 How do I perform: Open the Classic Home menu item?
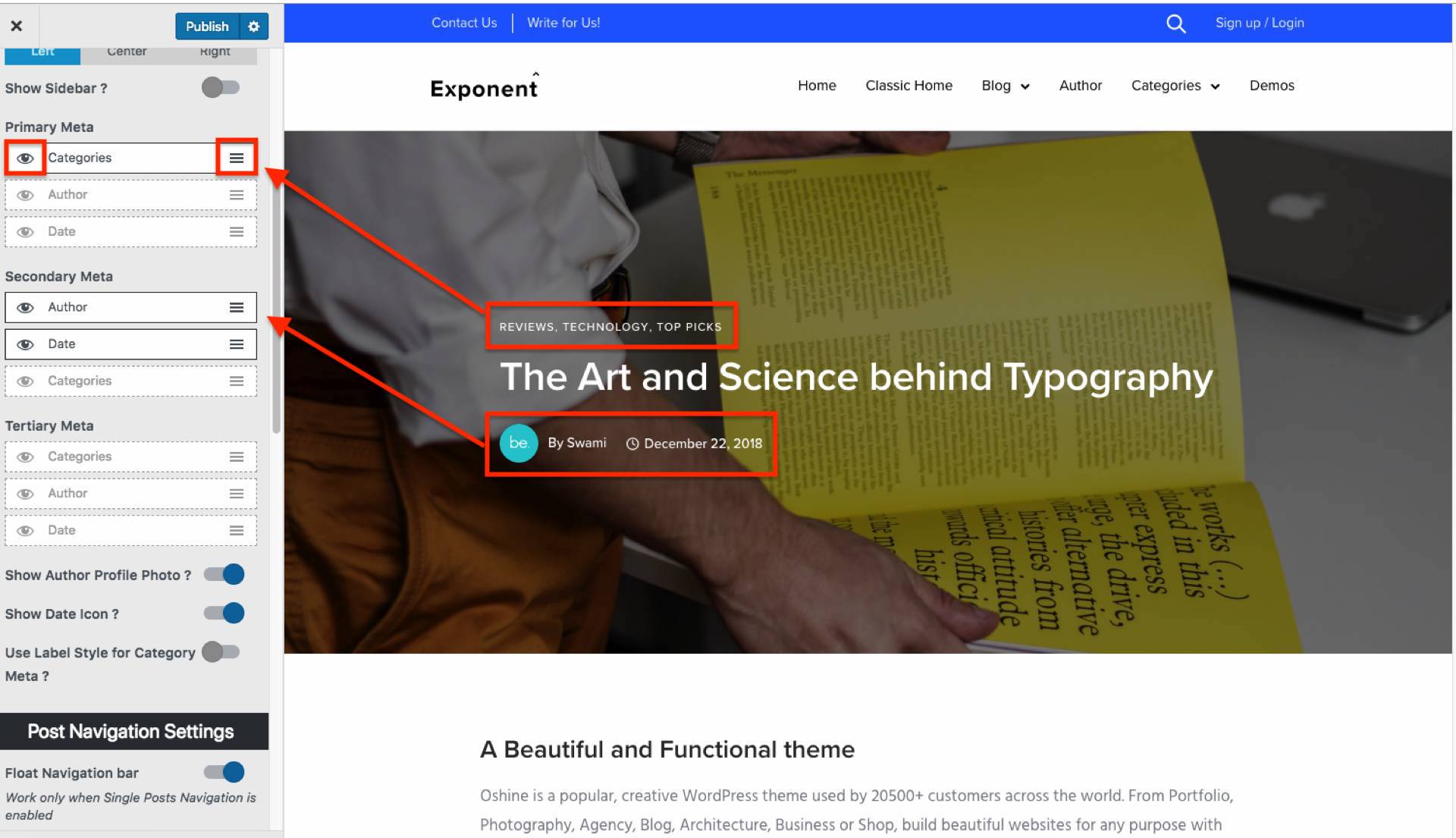908,86
